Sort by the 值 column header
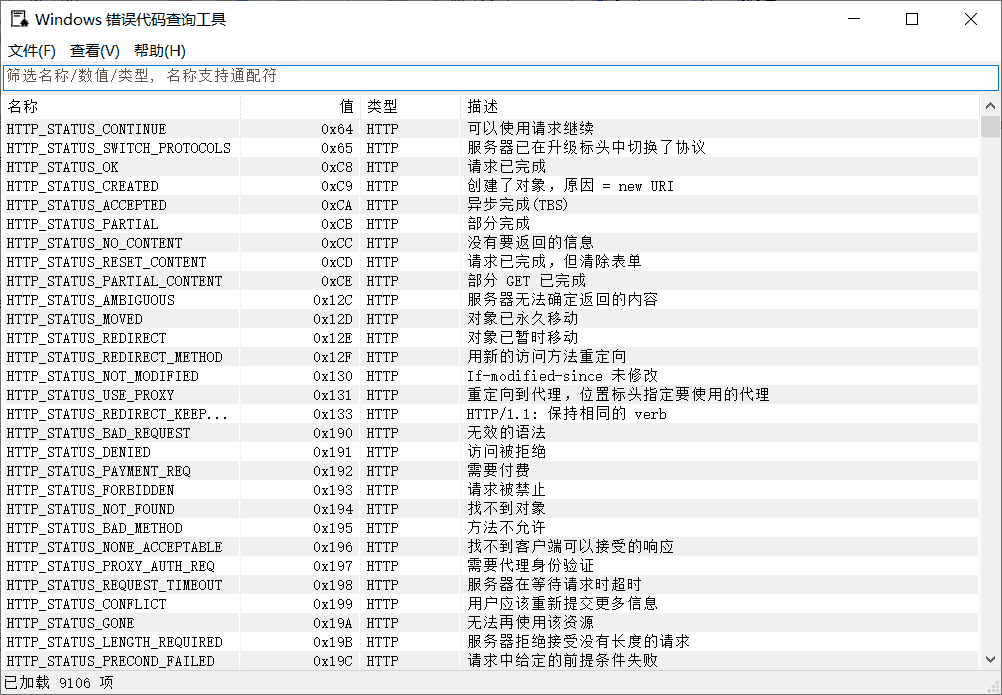This screenshot has height=695, width=1002. point(300,106)
